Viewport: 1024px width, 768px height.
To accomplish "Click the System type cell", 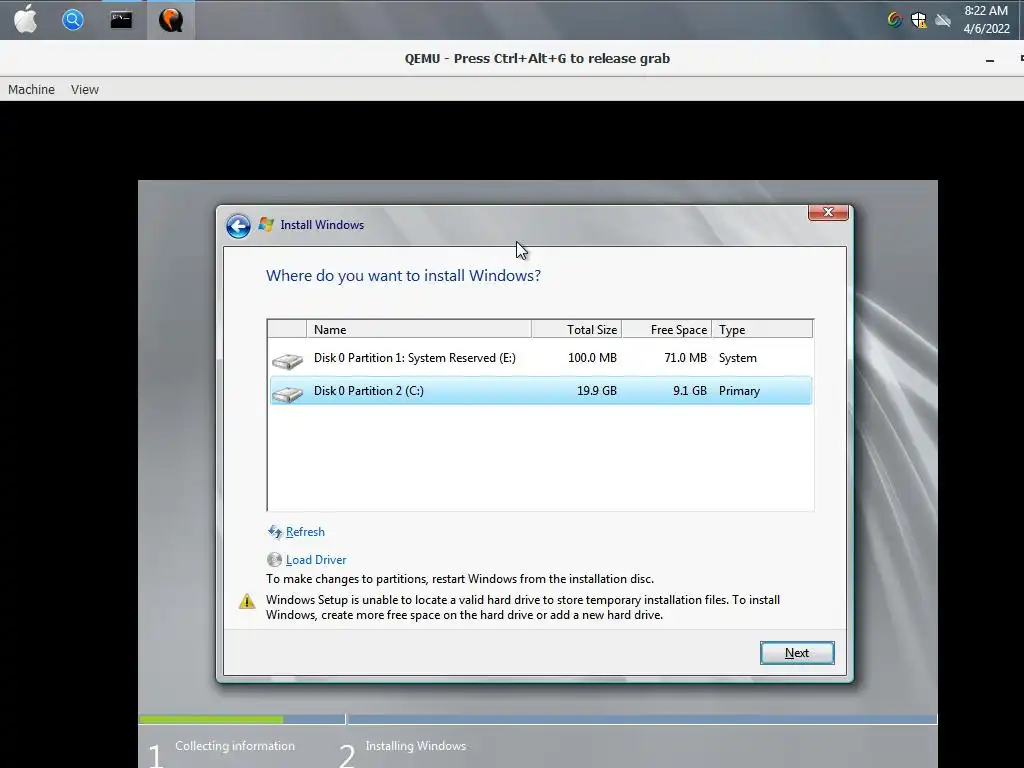I will coord(738,358).
